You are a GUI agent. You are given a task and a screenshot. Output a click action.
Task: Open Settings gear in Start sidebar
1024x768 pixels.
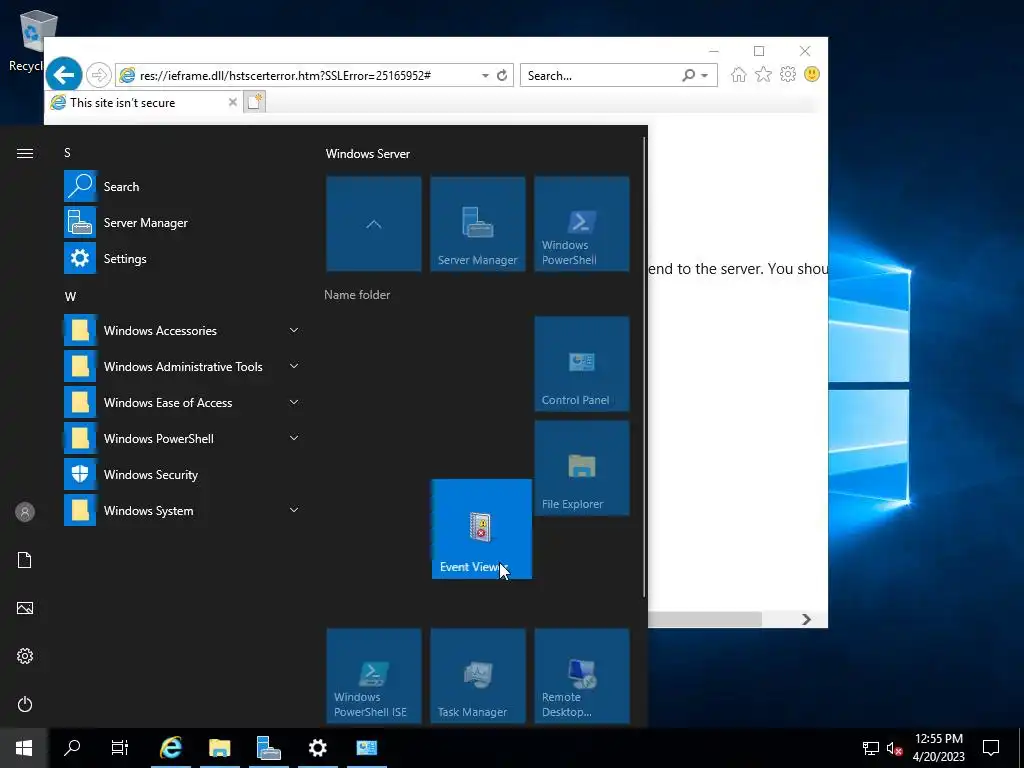tap(25, 656)
